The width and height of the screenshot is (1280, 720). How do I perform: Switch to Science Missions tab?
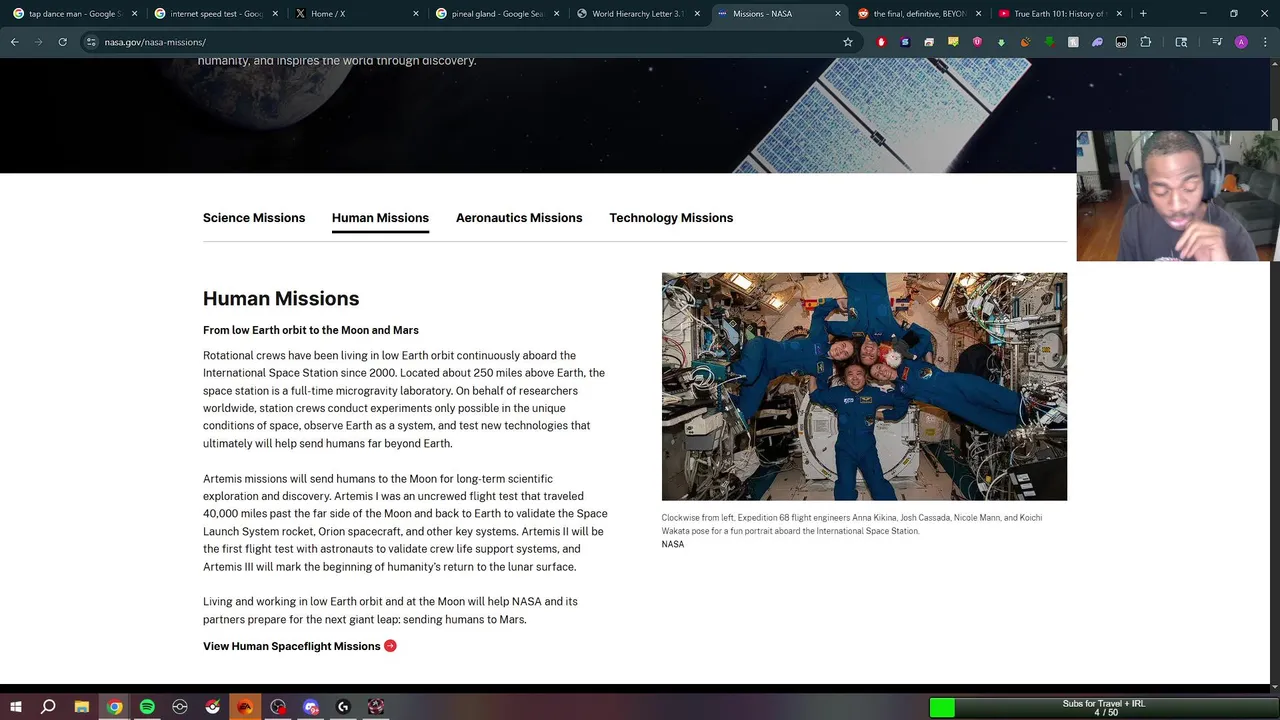coord(254,218)
